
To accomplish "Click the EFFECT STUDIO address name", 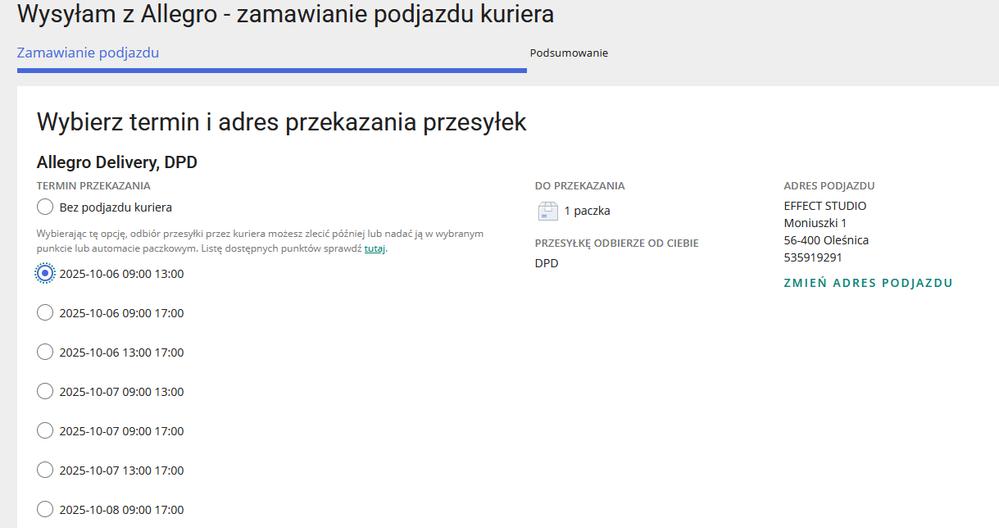I will (x=825, y=206).
